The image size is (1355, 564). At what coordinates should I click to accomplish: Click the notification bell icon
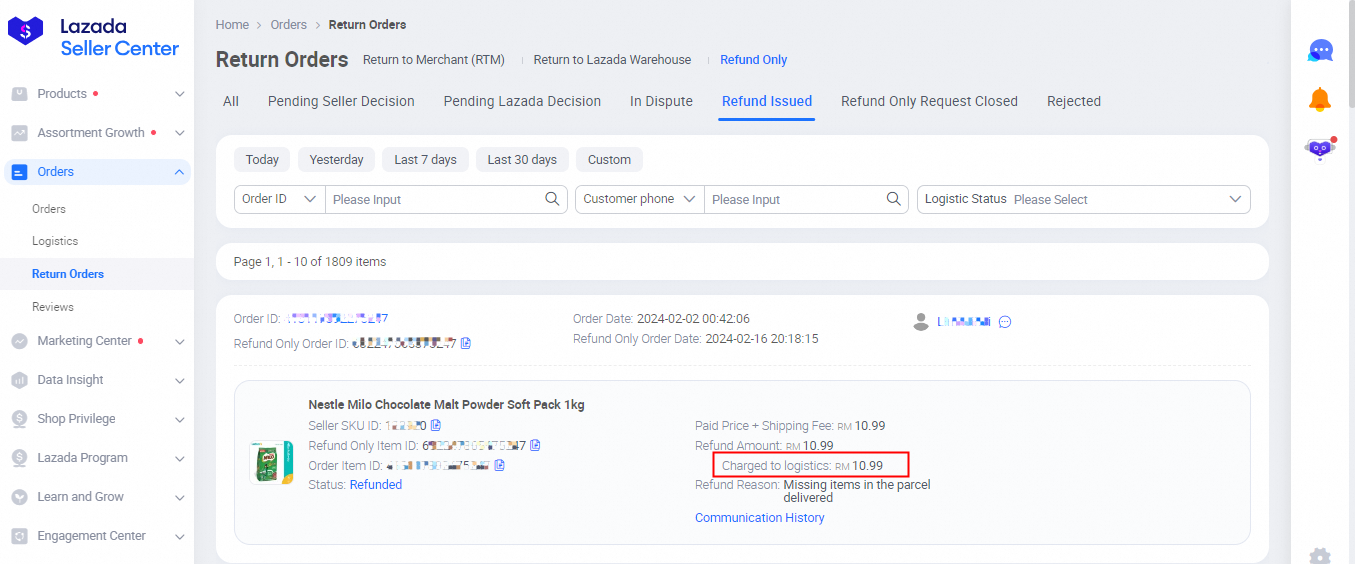tap(1320, 100)
